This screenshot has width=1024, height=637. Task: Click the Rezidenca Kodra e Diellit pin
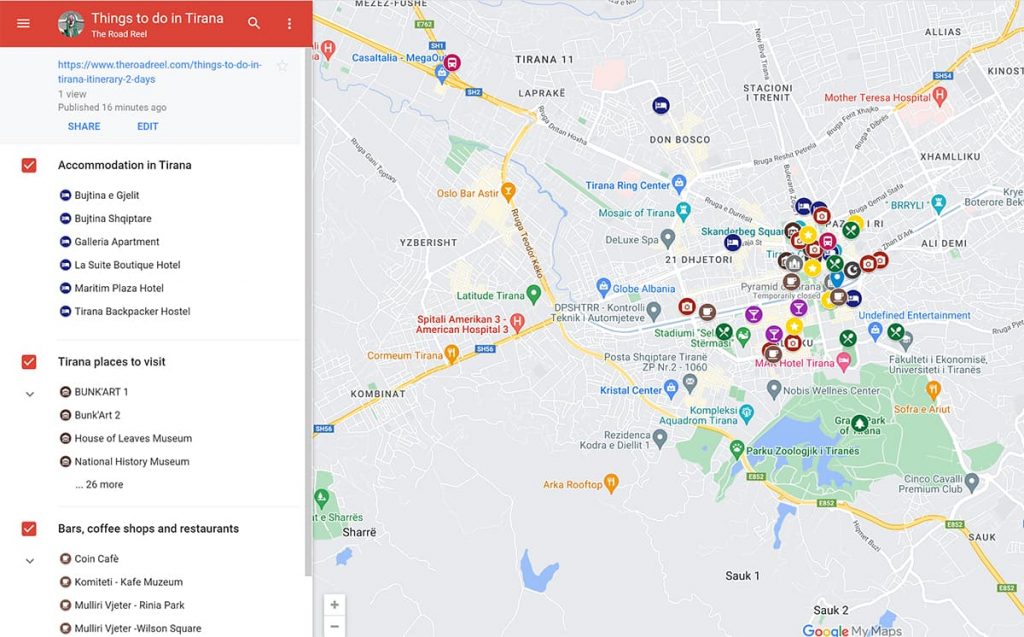tap(660, 437)
